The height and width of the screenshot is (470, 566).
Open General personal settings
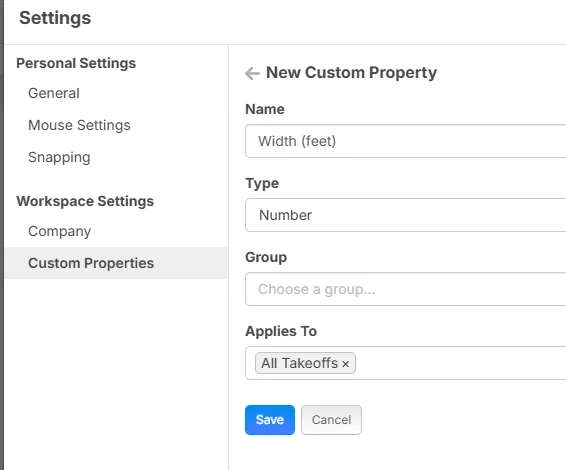click(54, 93)
